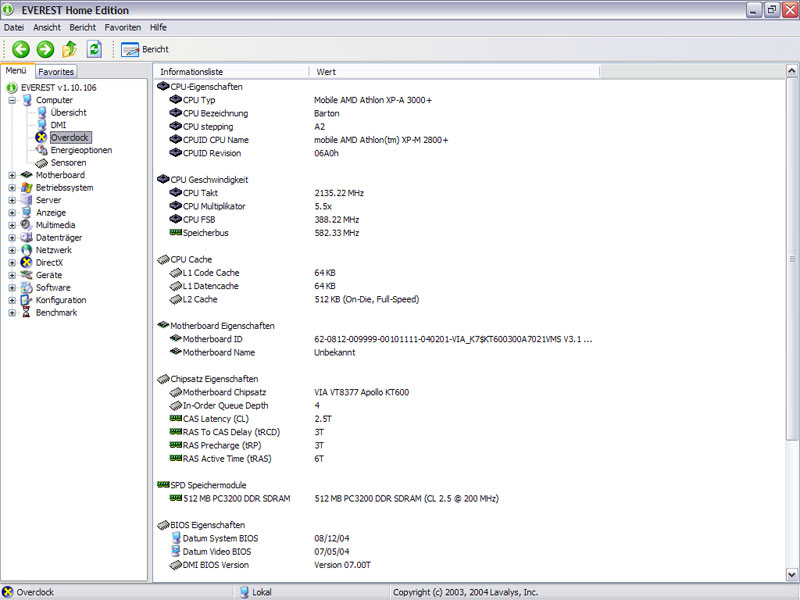Click the Multimedia tree icon

click(27, 225)
